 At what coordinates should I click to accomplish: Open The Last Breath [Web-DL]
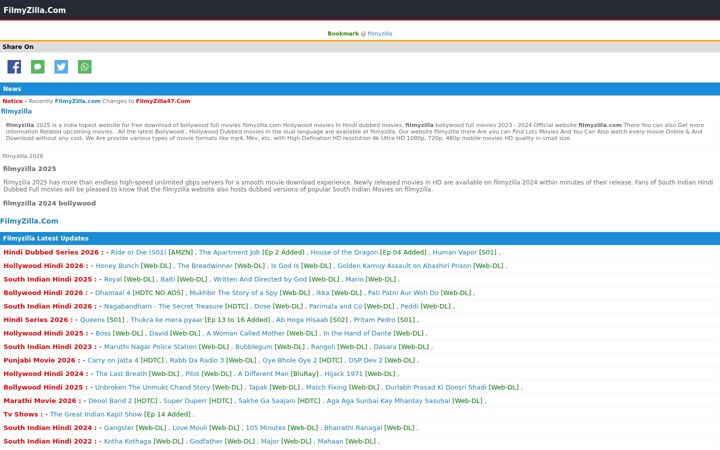click(x=137, y=374)
